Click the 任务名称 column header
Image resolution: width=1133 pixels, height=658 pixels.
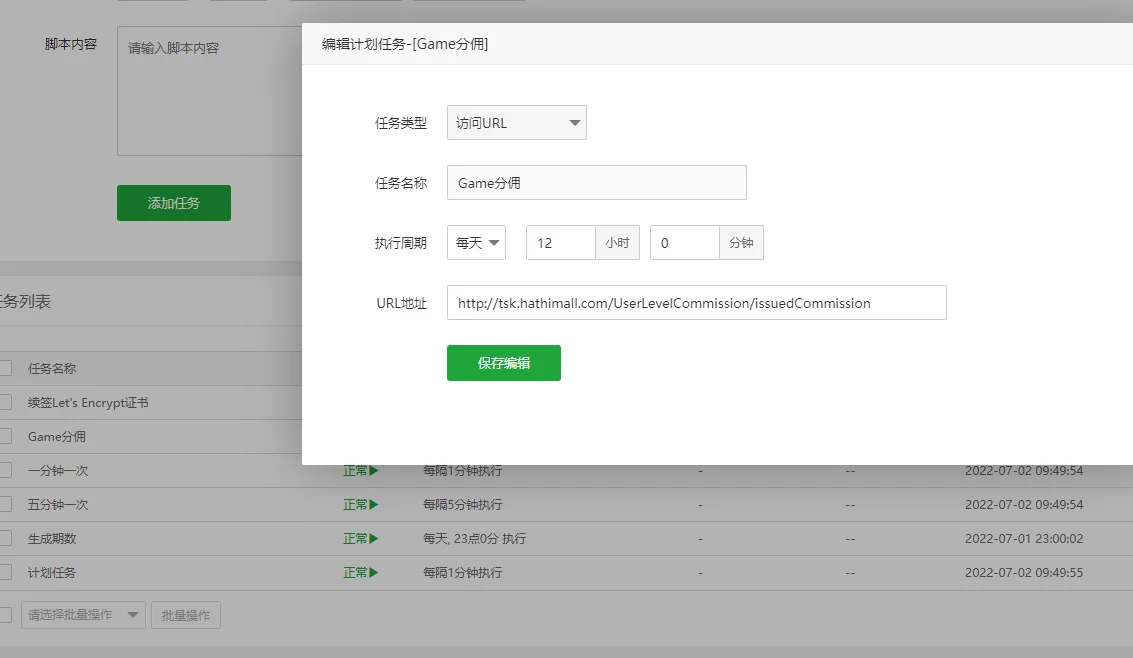click(52, 368)
